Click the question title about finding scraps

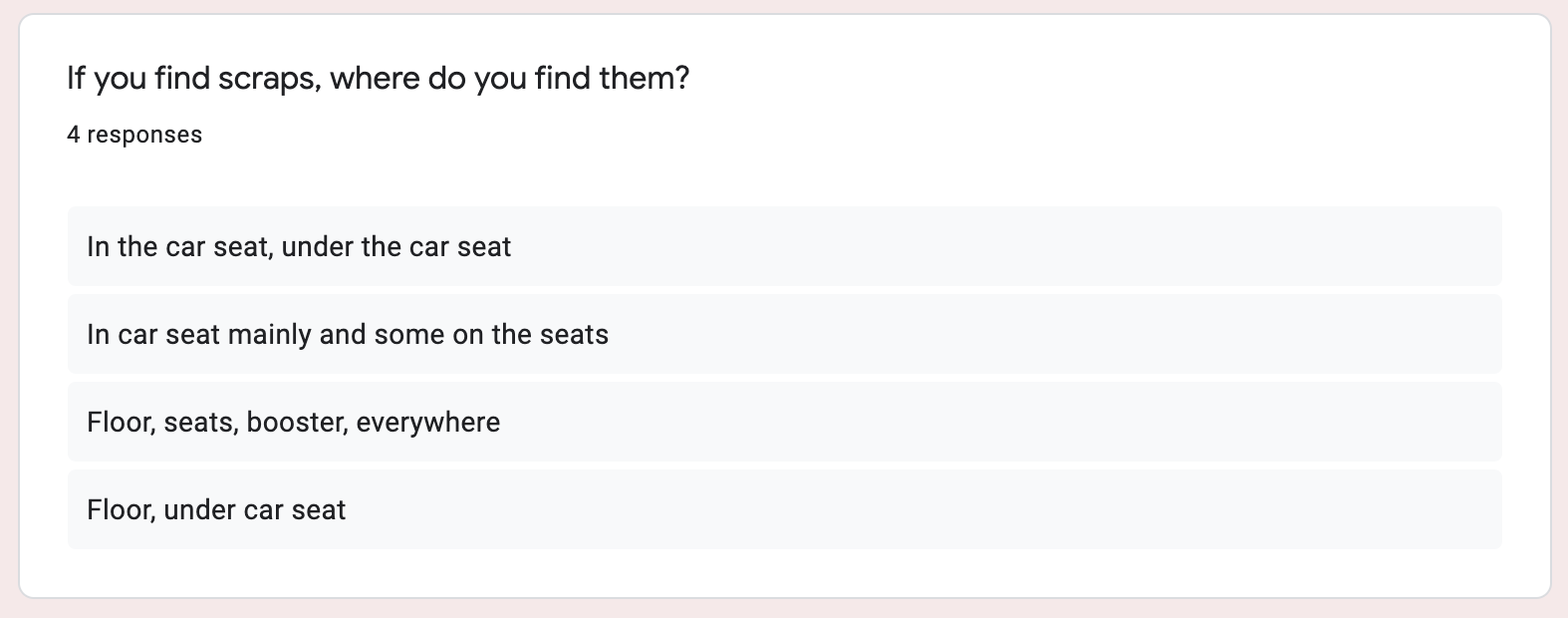click(x=378, y=78)
